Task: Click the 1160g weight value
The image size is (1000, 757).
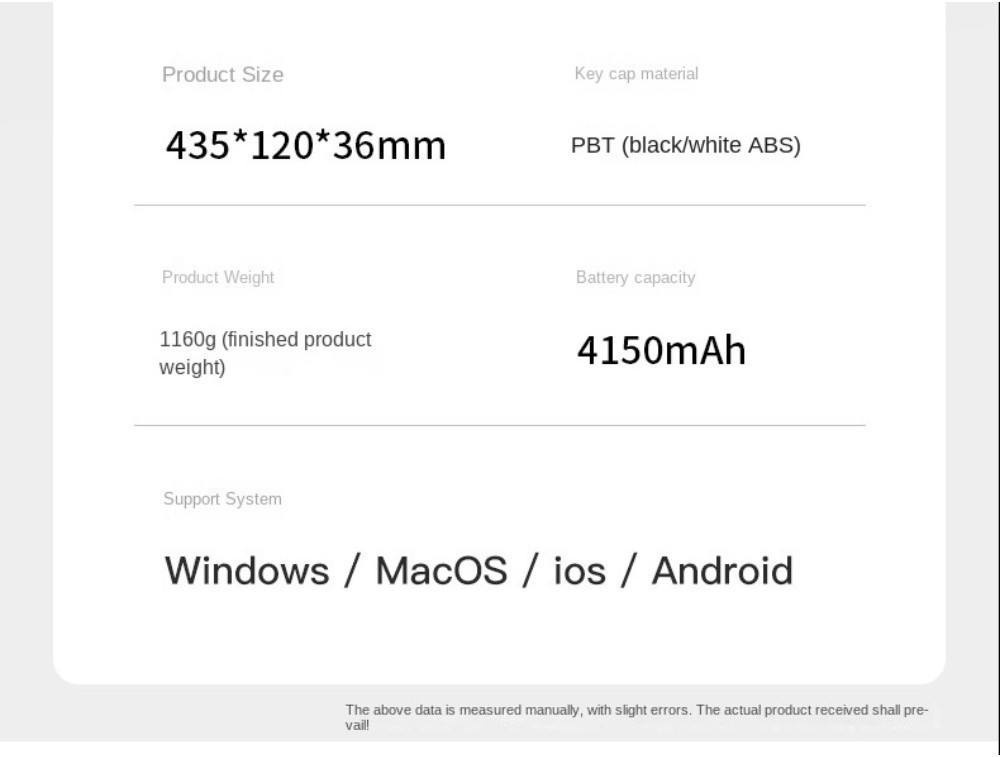Action: coord(187,340)
